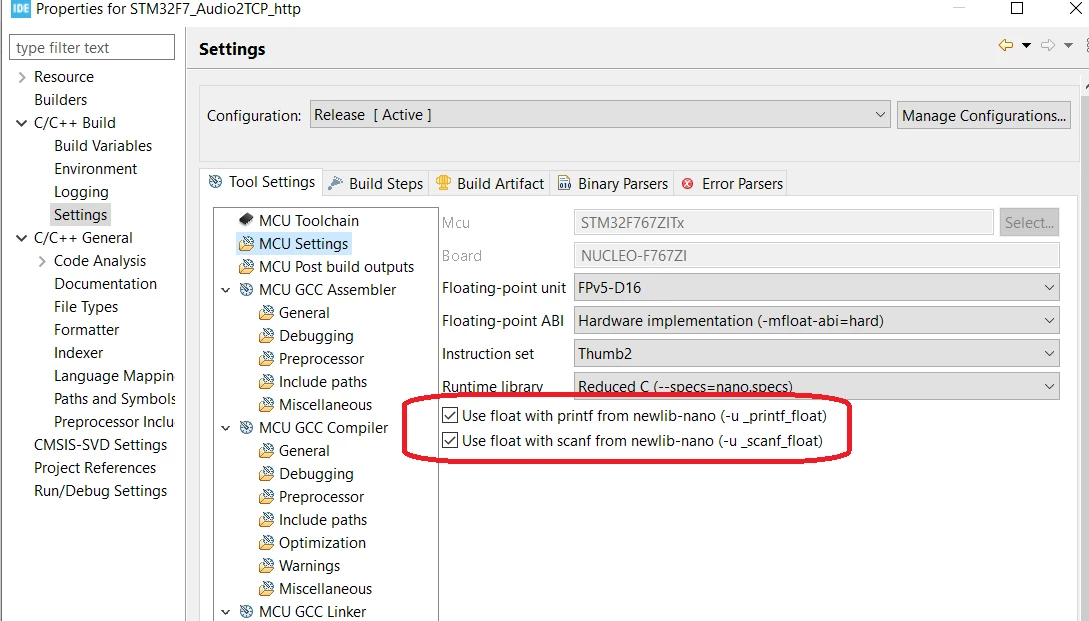Open the Floating-point ABI dropdown
This screenshot has width=1089, height=621.
[x=816, y=321]
